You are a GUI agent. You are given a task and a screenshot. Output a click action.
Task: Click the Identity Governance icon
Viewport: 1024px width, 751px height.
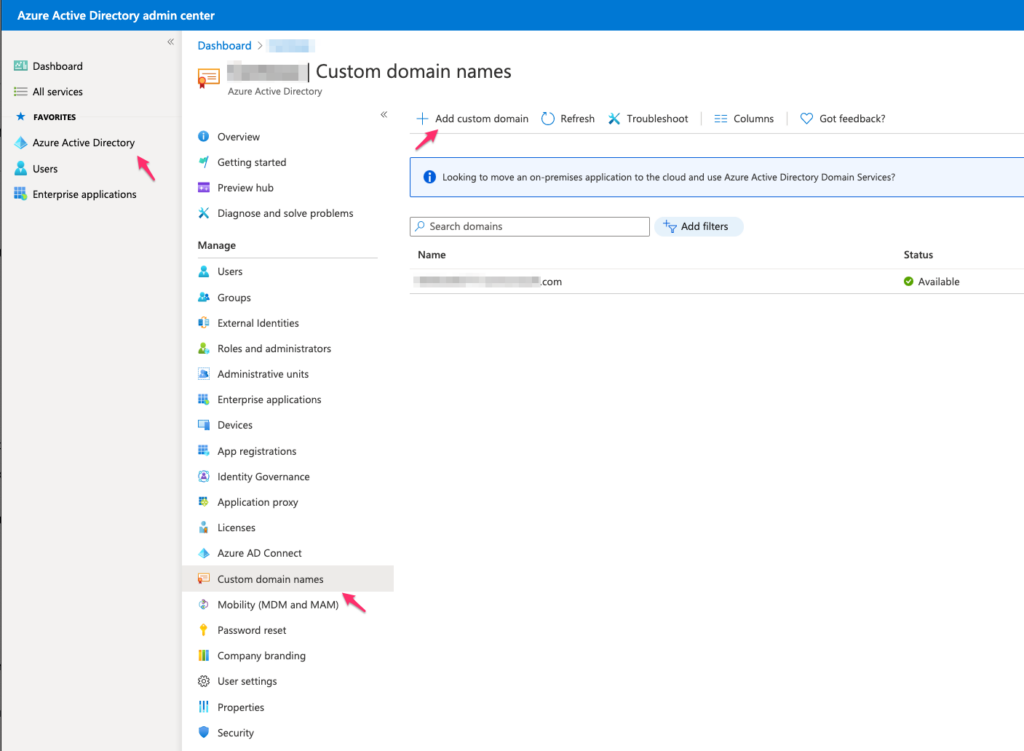click(204, 476)
